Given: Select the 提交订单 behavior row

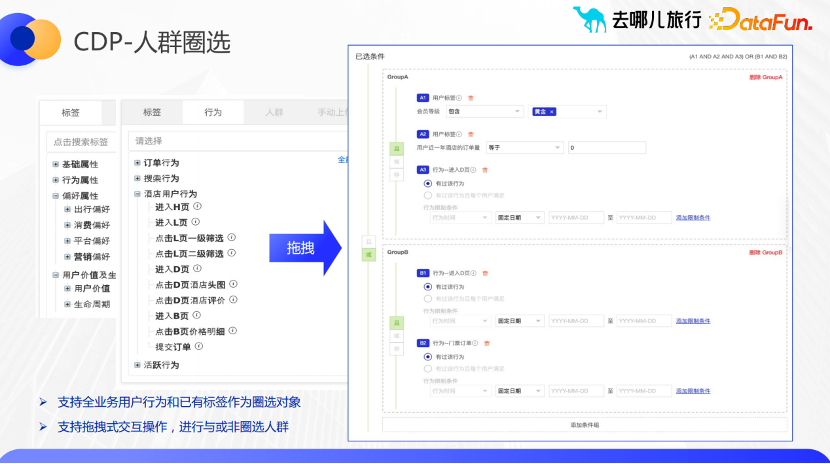Looking at the screenshot, I should point(173,347).
